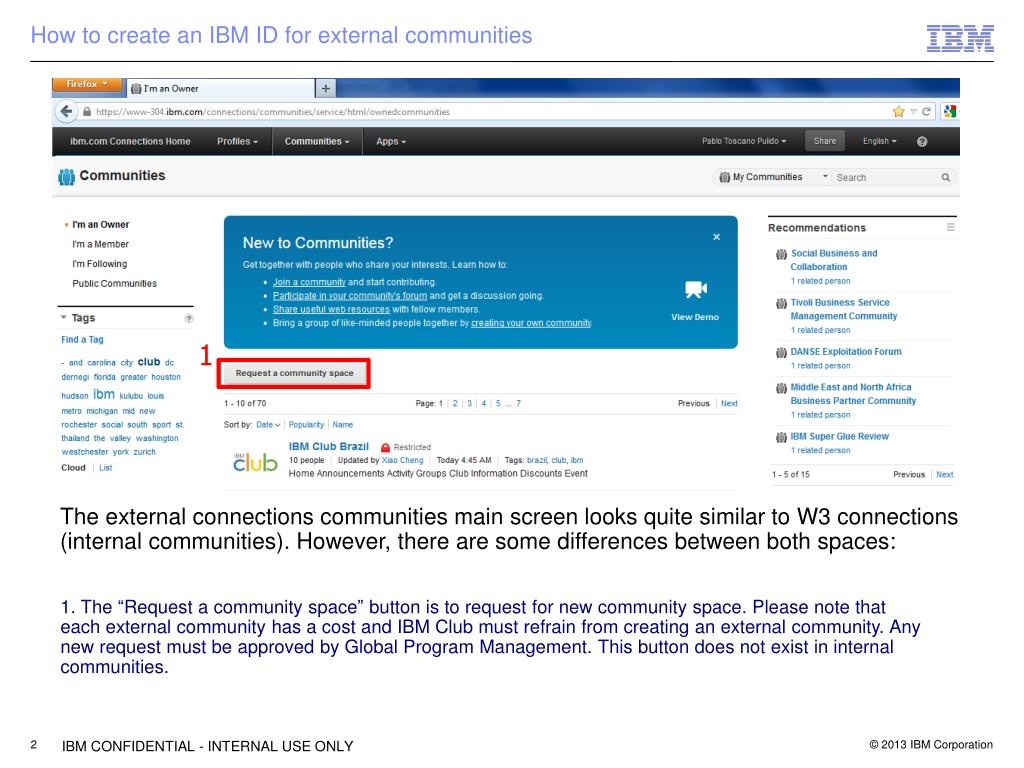This screenshot has height=768, width=1024.
Task: Expand the Communities menu
Action: point(317,142)
